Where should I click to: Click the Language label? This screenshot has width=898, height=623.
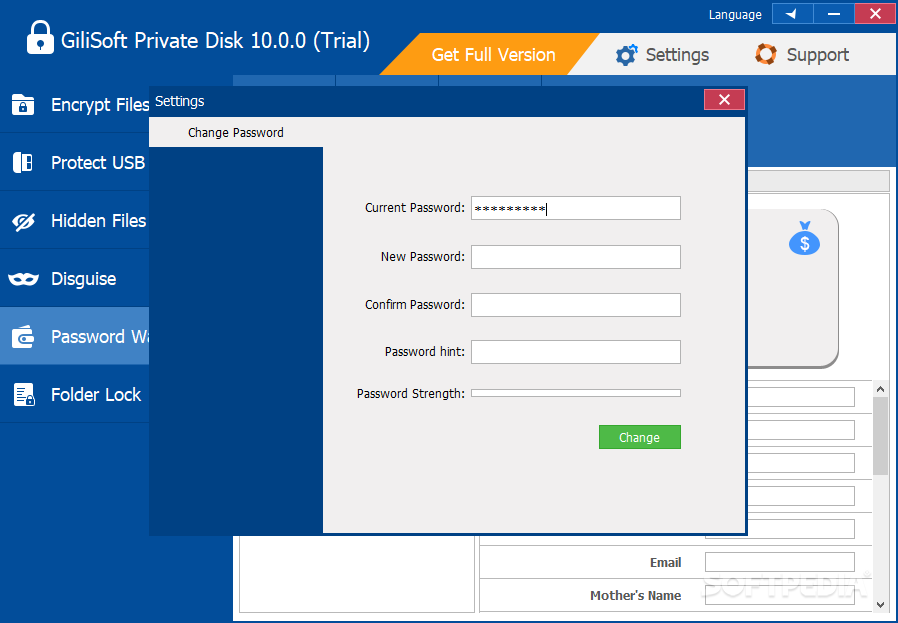[735, 14]
